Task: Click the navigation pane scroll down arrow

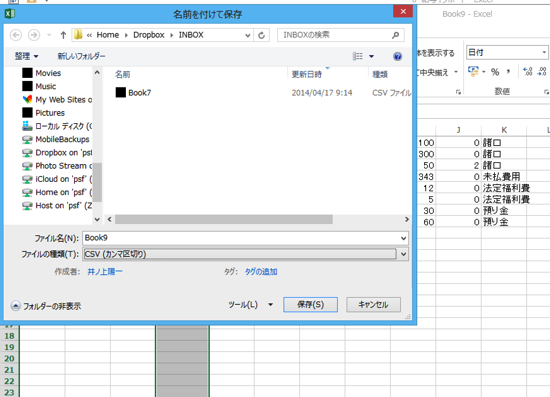Action: [x=97, y=220]
